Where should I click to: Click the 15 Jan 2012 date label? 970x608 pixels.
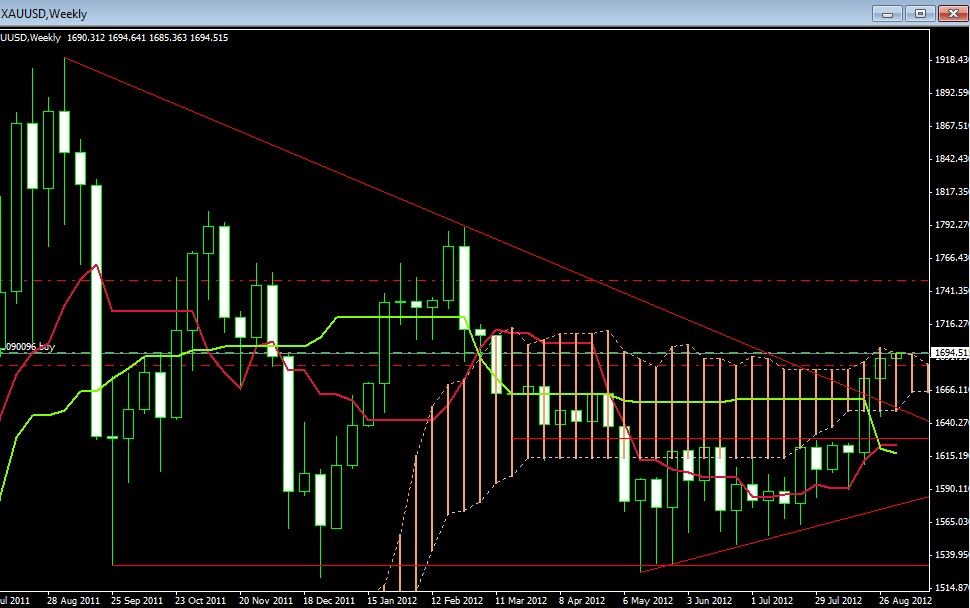click(392, 601)
